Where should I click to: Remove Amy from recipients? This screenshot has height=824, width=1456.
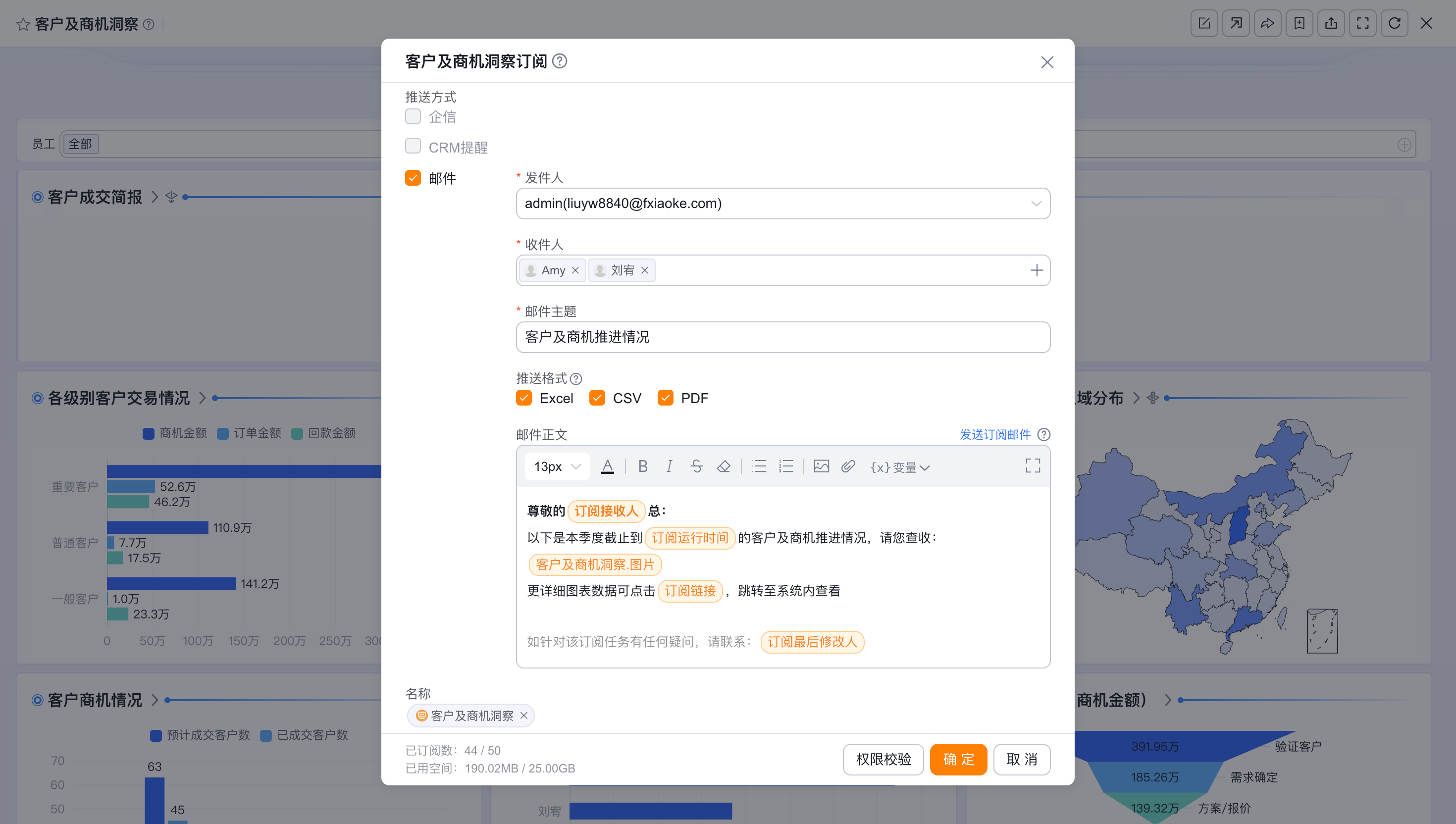tap(575, 270)
